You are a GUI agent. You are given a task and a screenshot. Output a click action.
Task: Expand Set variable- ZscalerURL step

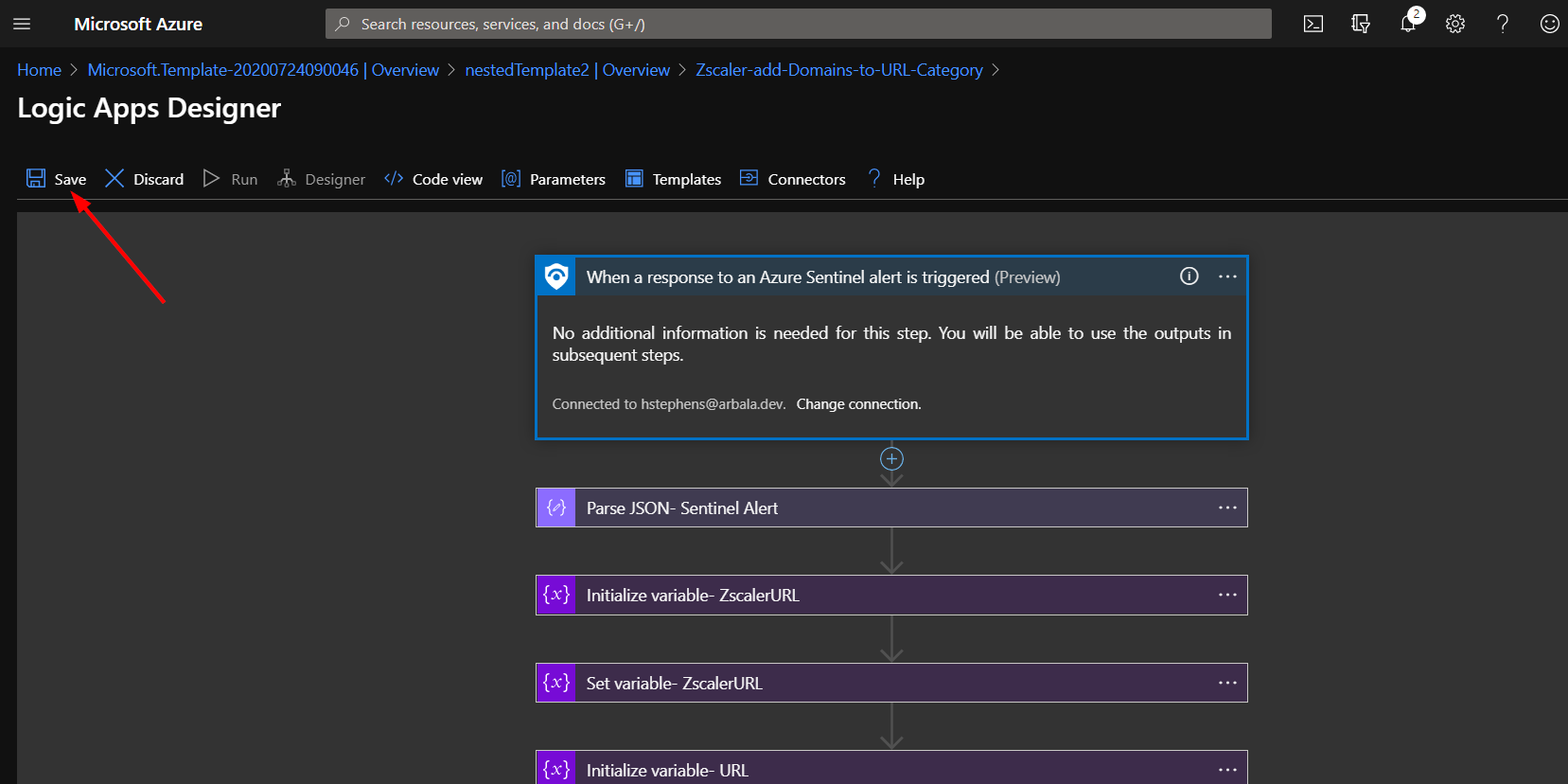coord(891,683)
